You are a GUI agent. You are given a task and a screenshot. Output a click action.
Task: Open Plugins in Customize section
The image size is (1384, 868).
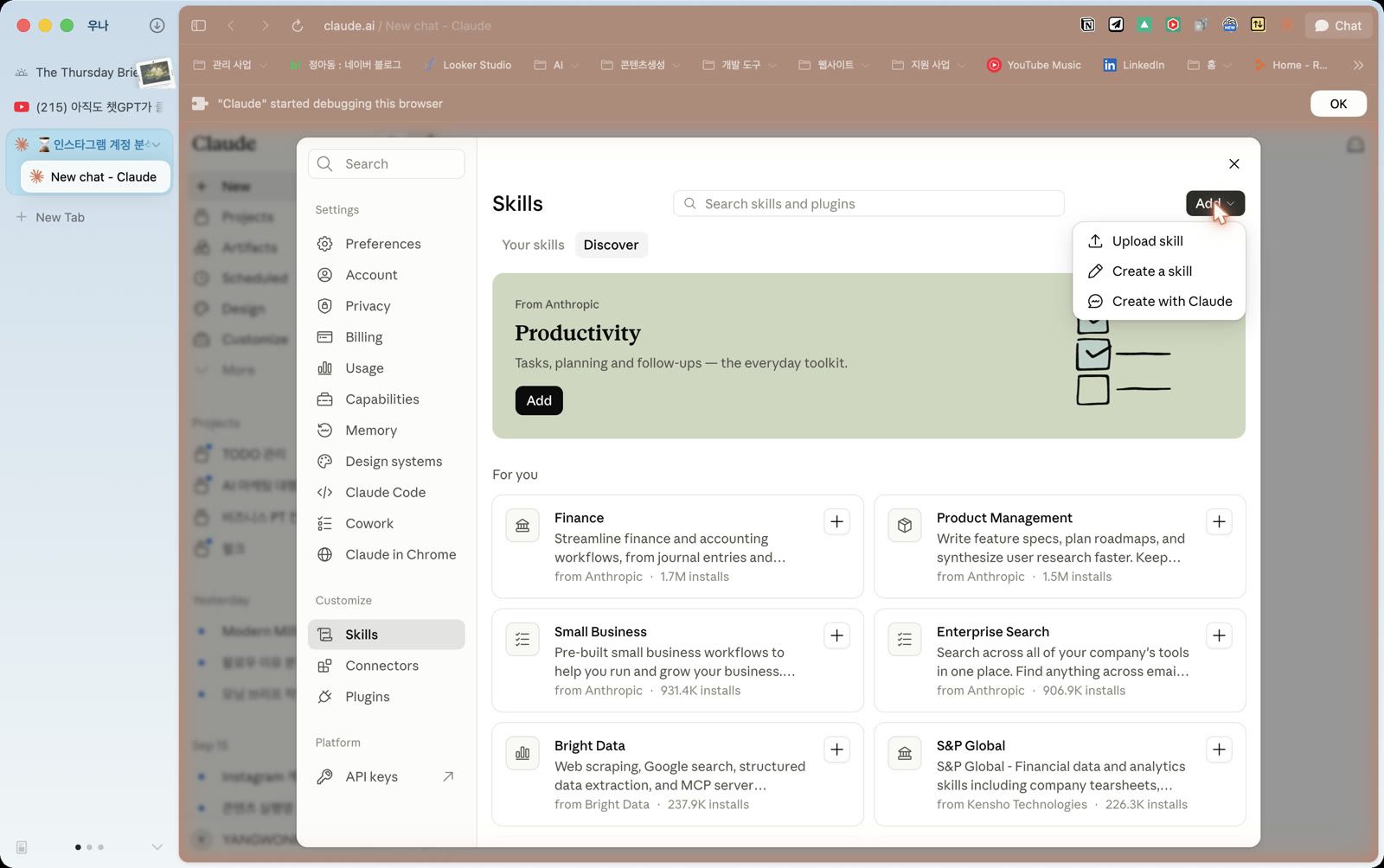386,697
